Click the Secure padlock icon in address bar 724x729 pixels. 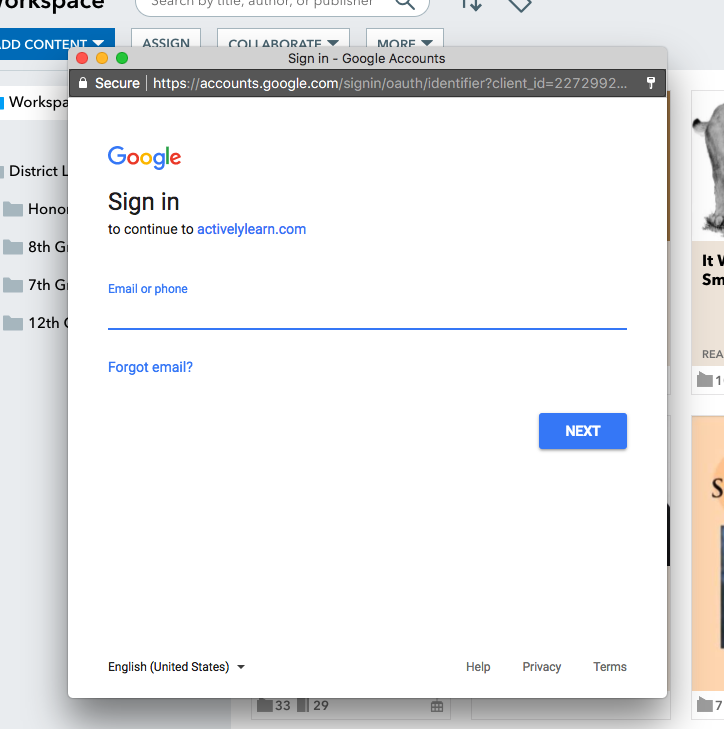click(x=83, y=83)
